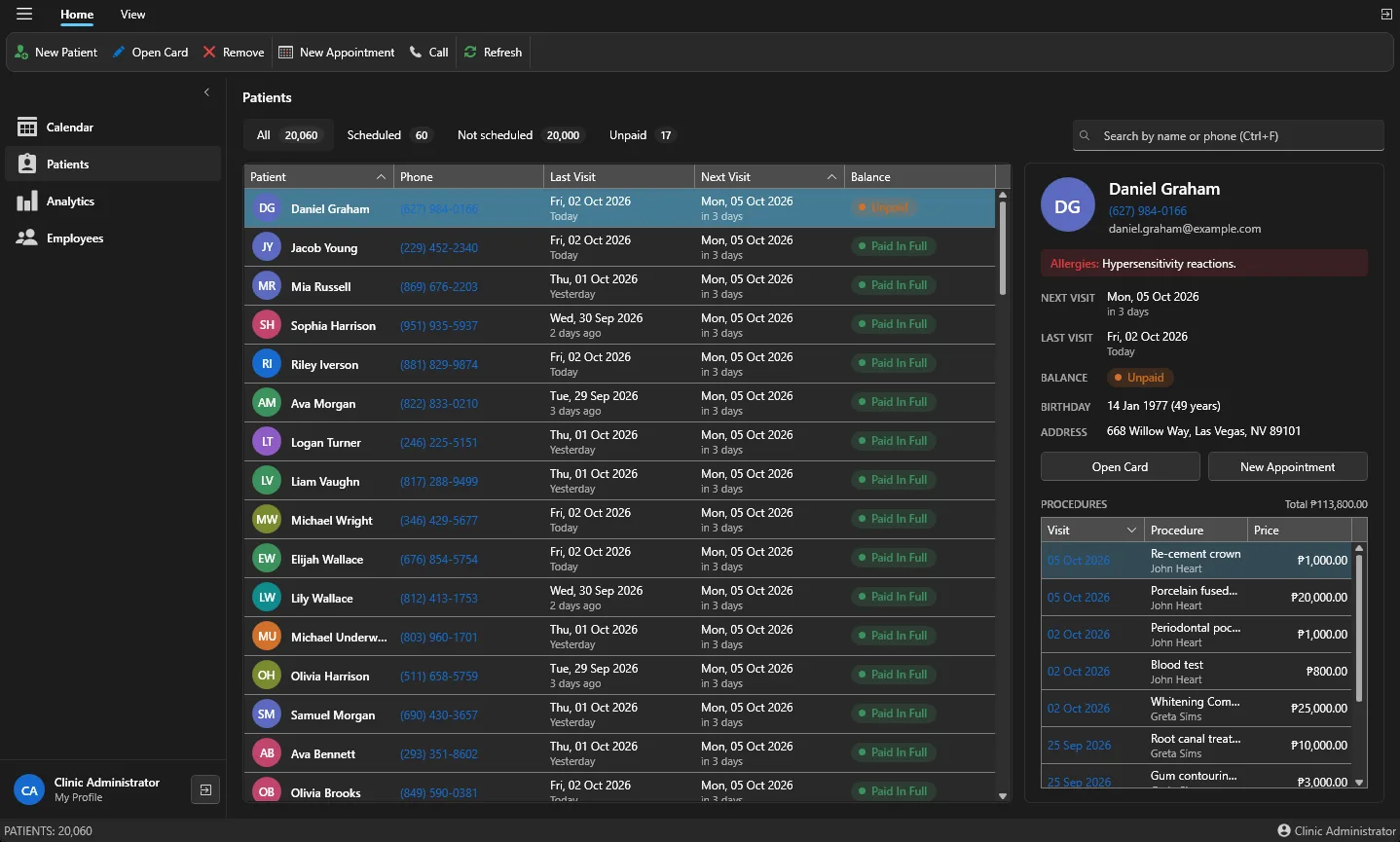Show the Scheduled patients filter

tap(387, 135)
